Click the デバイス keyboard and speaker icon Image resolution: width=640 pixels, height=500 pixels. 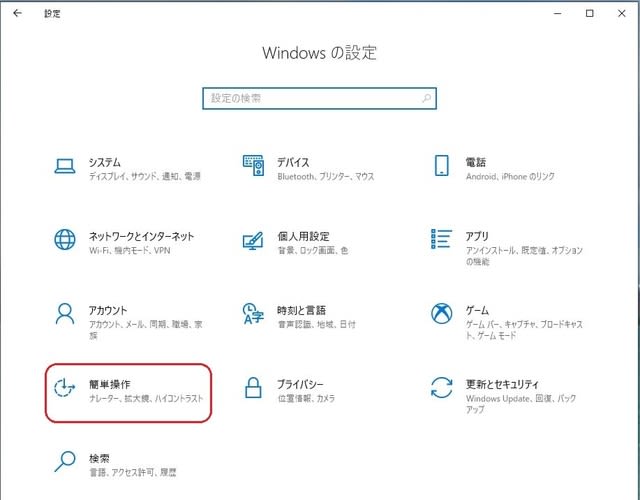tap(253, 165)
